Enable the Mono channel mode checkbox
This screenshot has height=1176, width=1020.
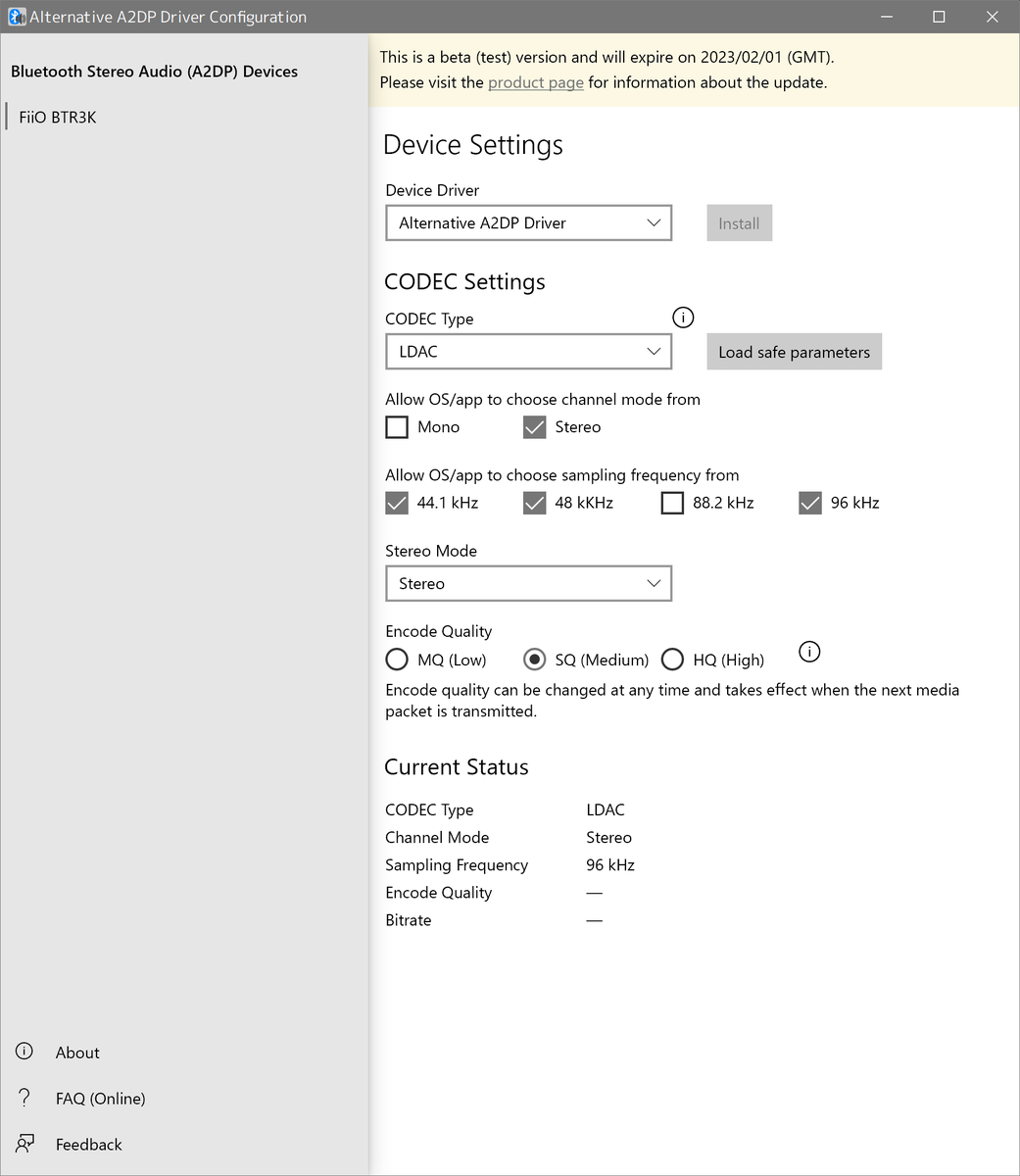[x=396, y=426]
